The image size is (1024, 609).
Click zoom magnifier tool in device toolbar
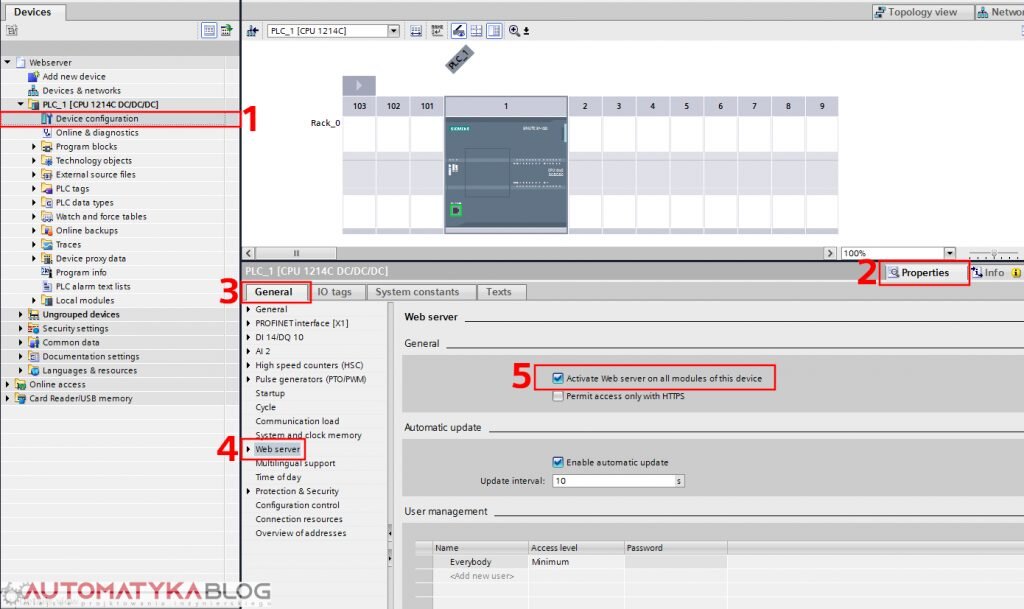click(515, 31)
